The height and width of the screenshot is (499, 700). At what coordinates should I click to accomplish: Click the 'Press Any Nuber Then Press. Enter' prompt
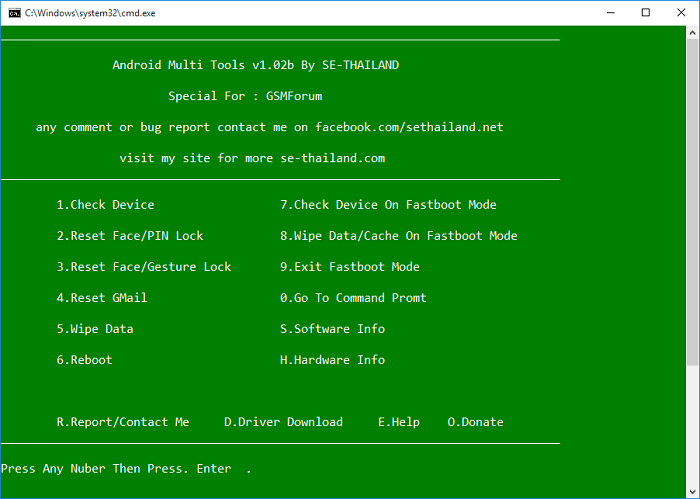(x=116, y=469)
